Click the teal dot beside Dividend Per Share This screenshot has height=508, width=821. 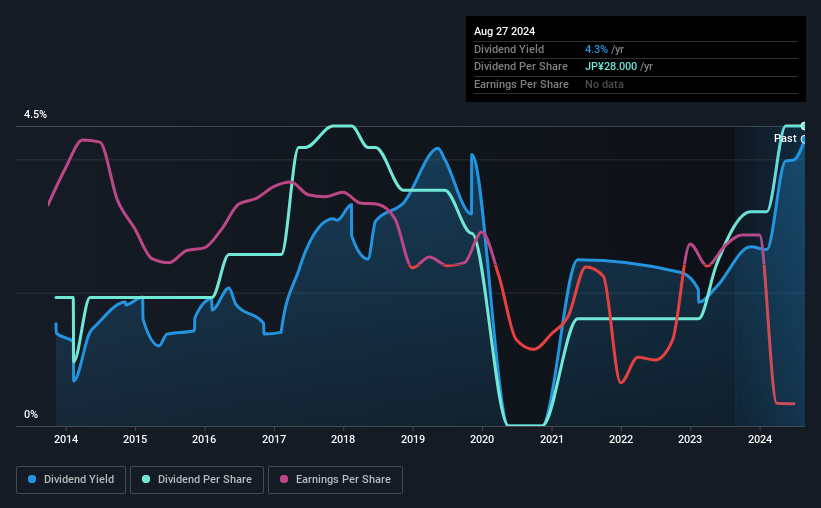click(x=146, y=480)
